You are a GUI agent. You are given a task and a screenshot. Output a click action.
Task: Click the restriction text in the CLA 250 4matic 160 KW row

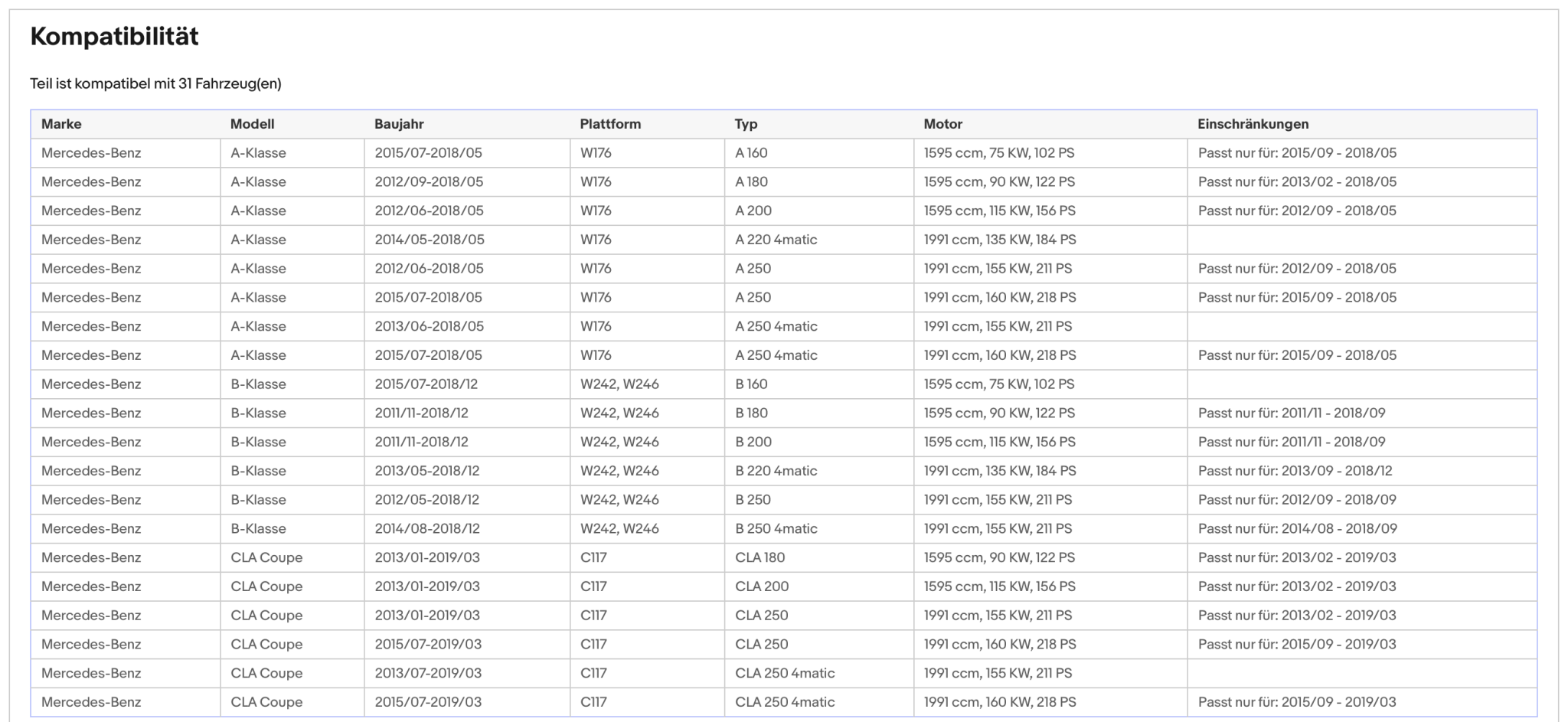[1297, 702]
